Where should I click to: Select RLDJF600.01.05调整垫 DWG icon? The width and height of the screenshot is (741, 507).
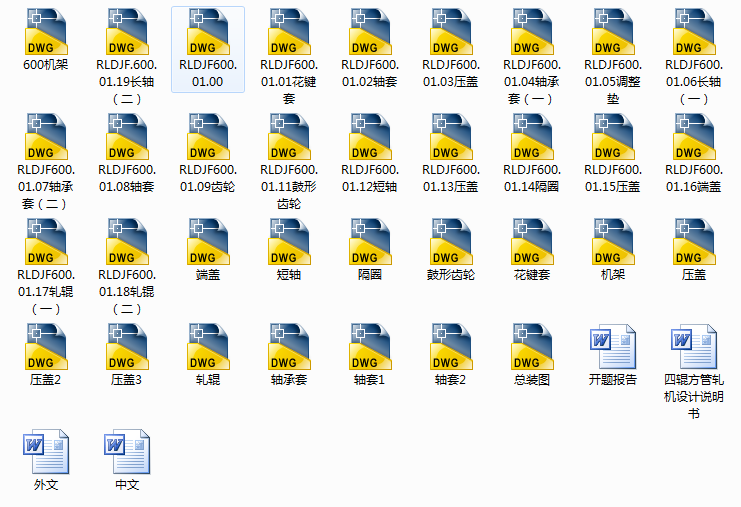pos(613,32)
